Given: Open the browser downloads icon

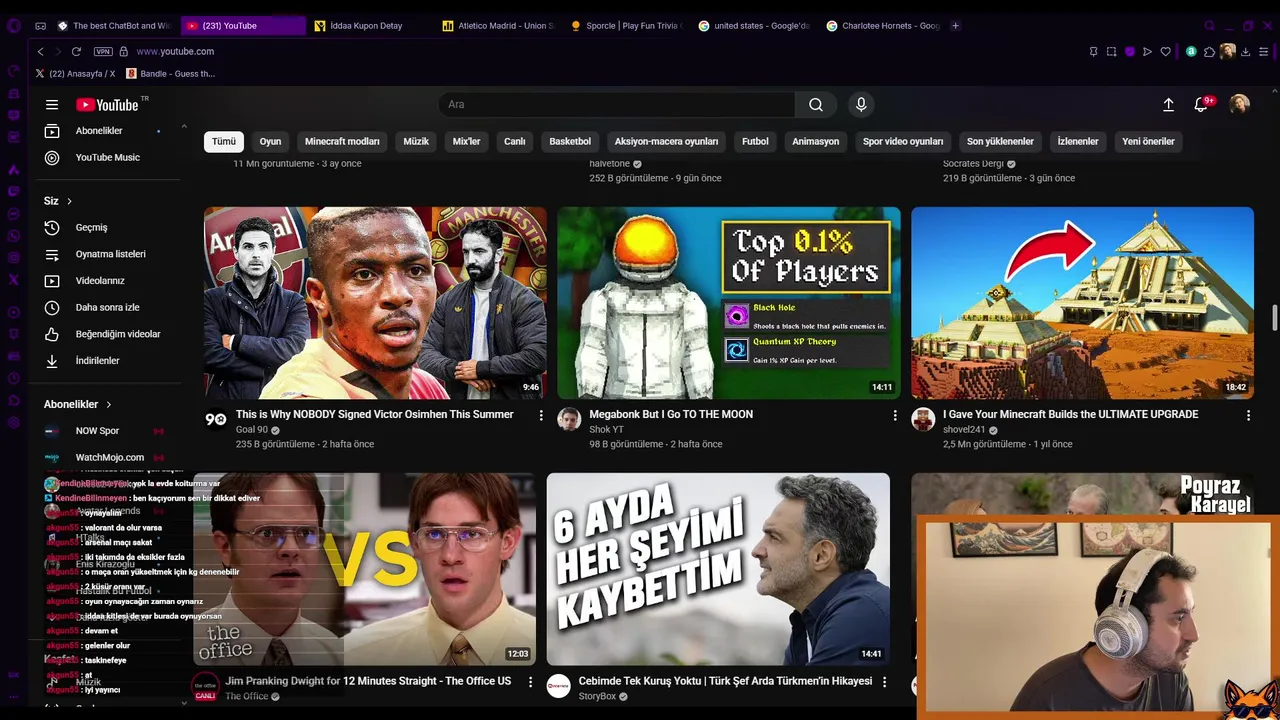Looking at the screenshot, I should tap(1248, 51).
